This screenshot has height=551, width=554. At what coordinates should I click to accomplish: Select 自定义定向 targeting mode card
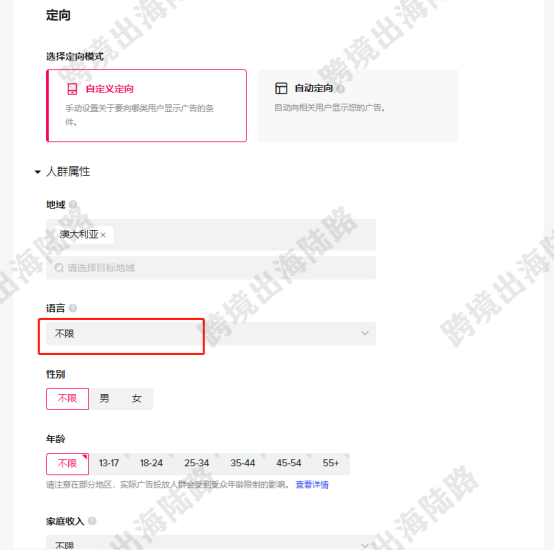[146, 106]
